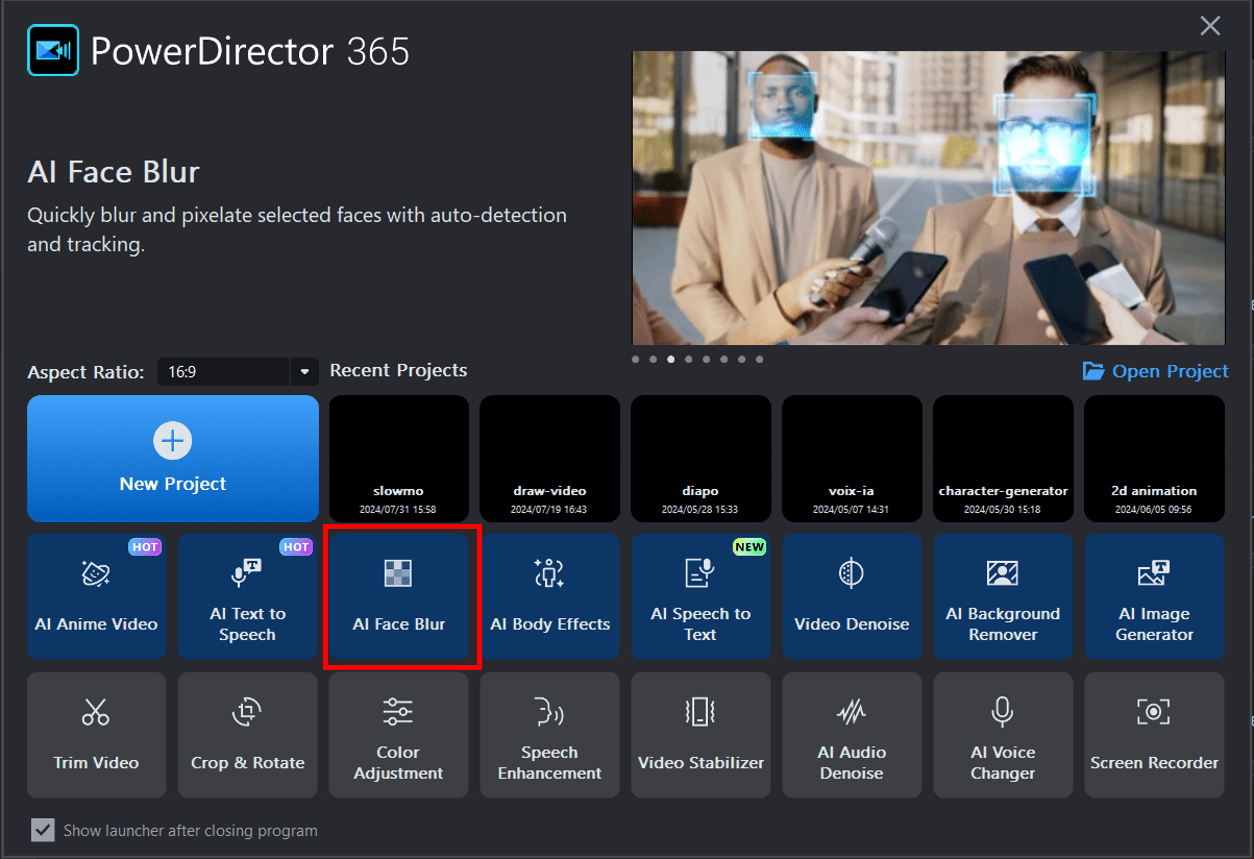This screenshot has width=1254, height=859.
Task: Open the draw-video recent project
Action: (550, 458)
